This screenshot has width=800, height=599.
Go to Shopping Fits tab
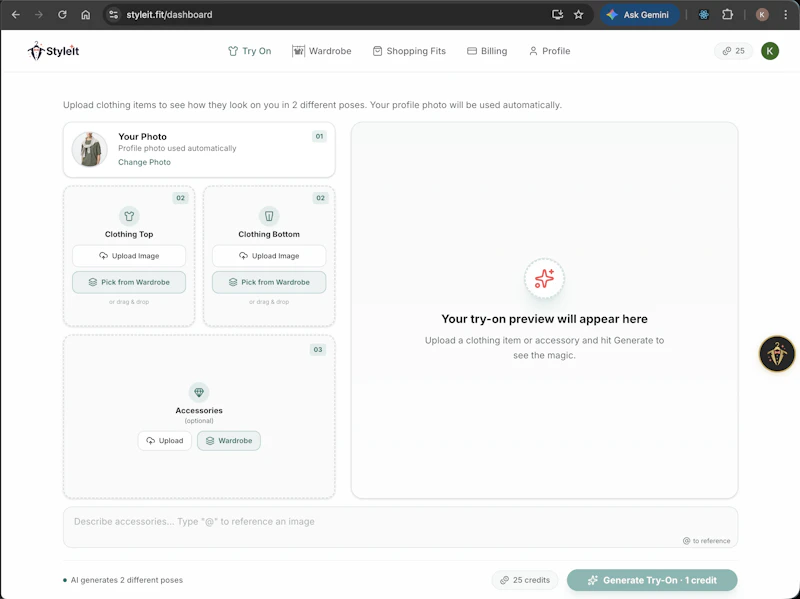(409, 51)
